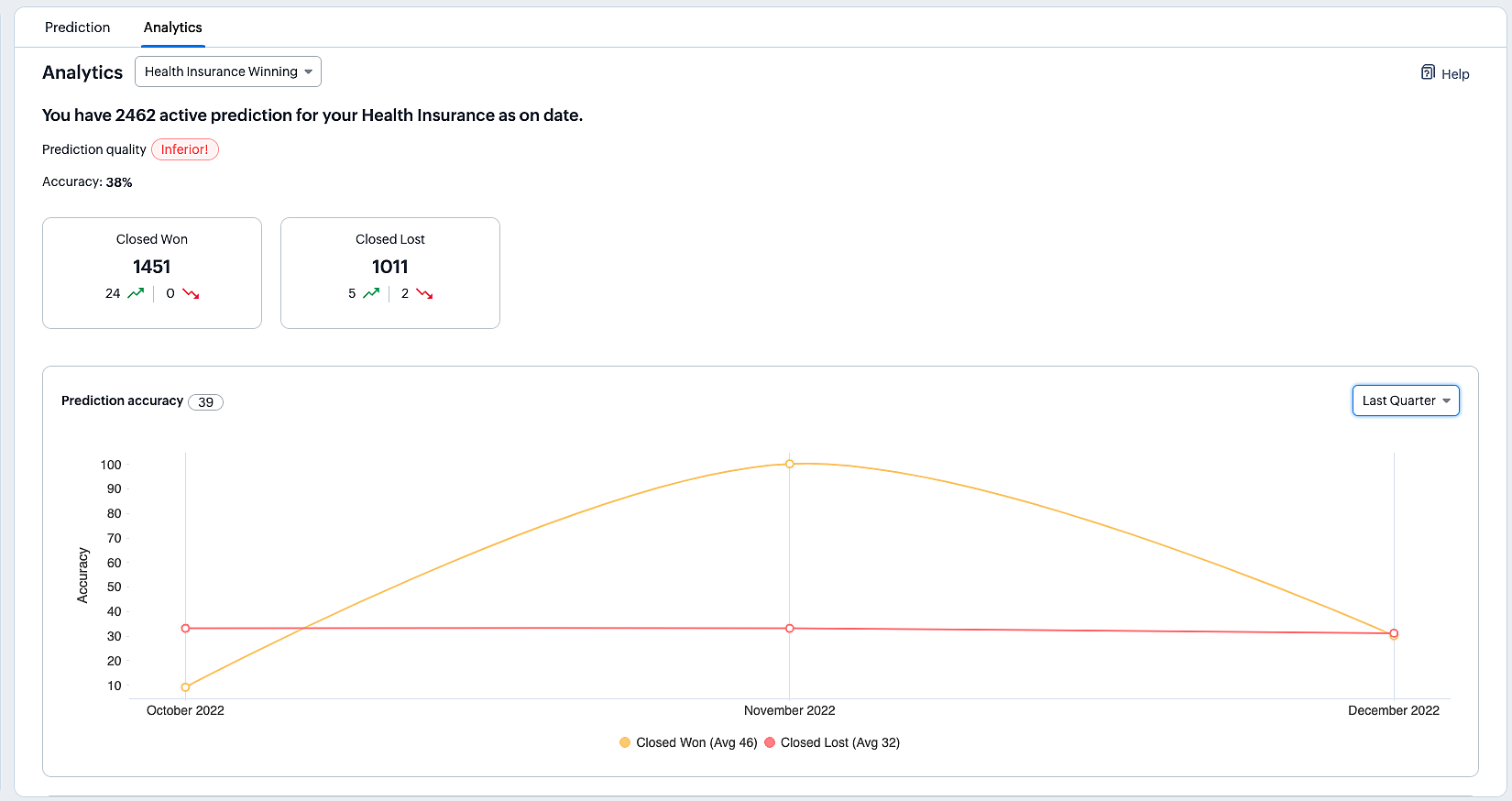Click Closed Won green upward trend icon

pyautogui.click(x=136, y=293)
